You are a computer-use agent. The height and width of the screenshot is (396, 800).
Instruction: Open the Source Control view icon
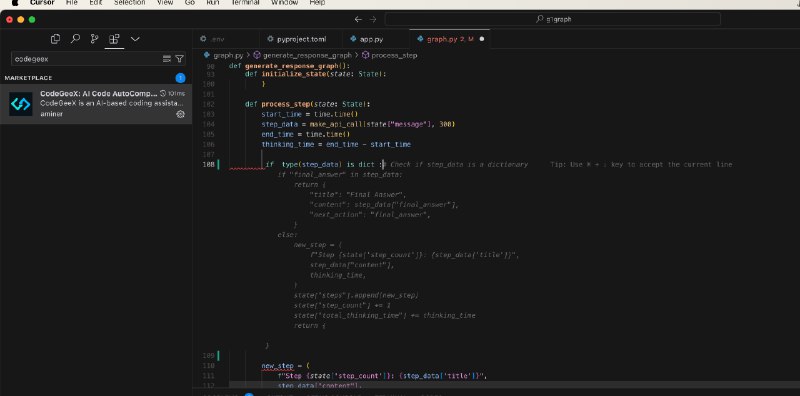pos(94,39)
